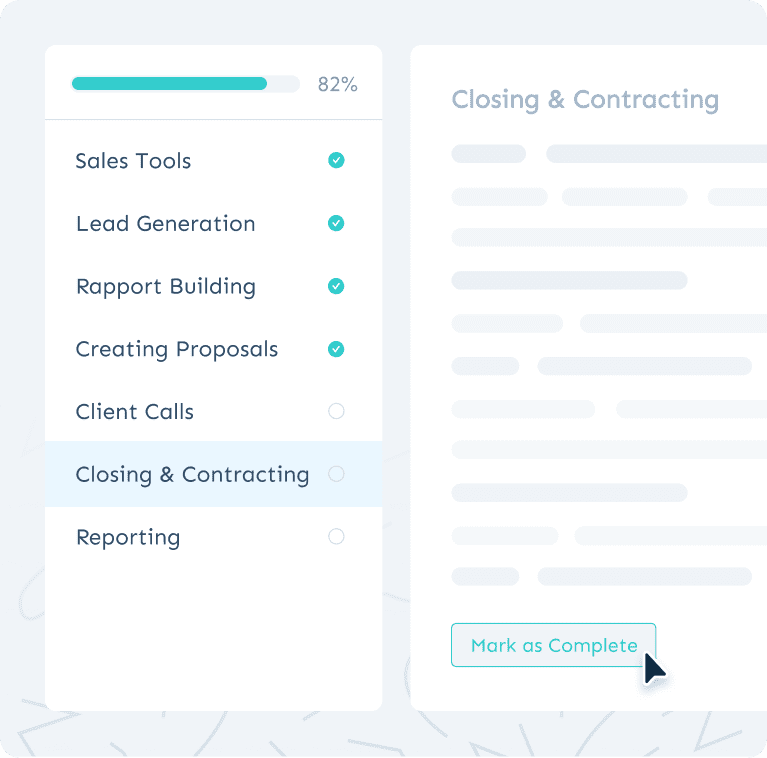The image size is (767, 758).
Task: Toggle the Closing & Contracting completion circle
Action: click(336, 474)
